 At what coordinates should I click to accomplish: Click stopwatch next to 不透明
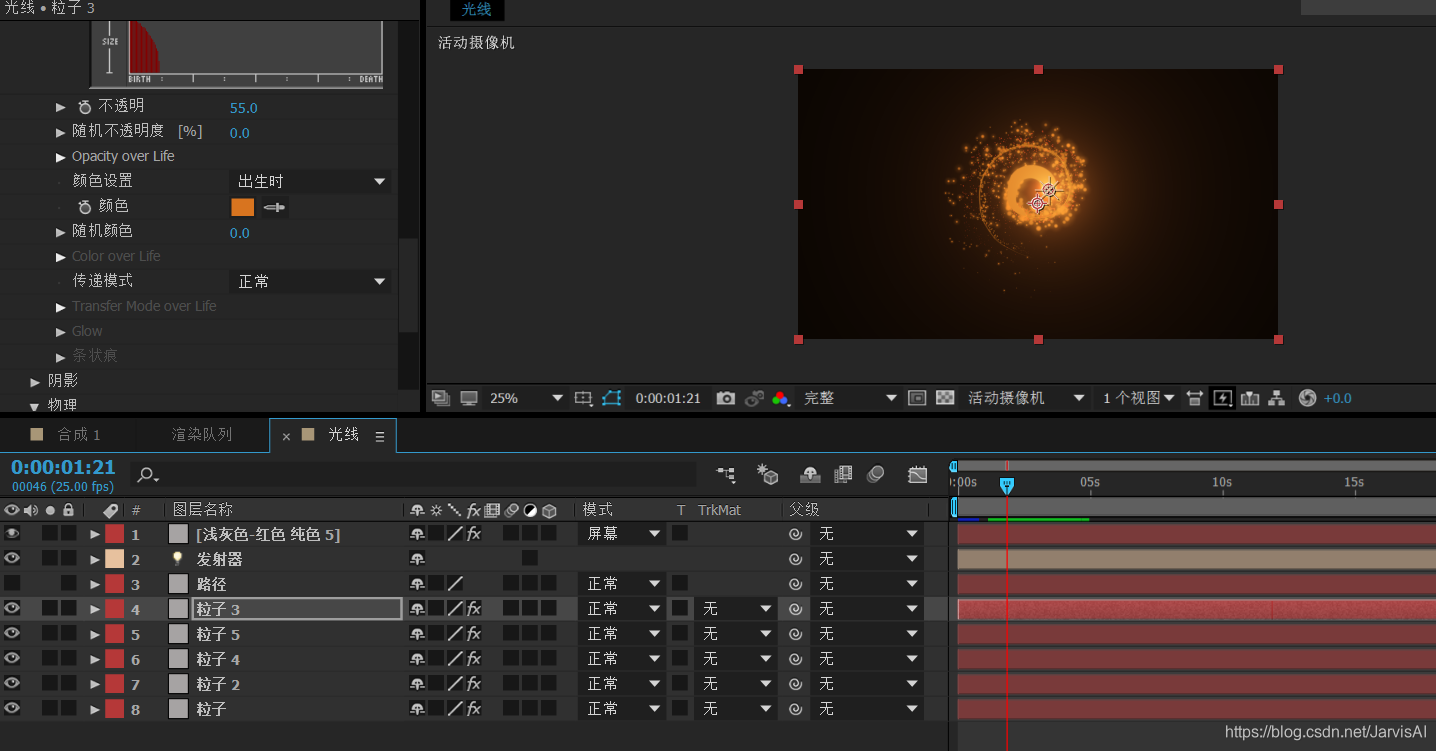point(85,106)
